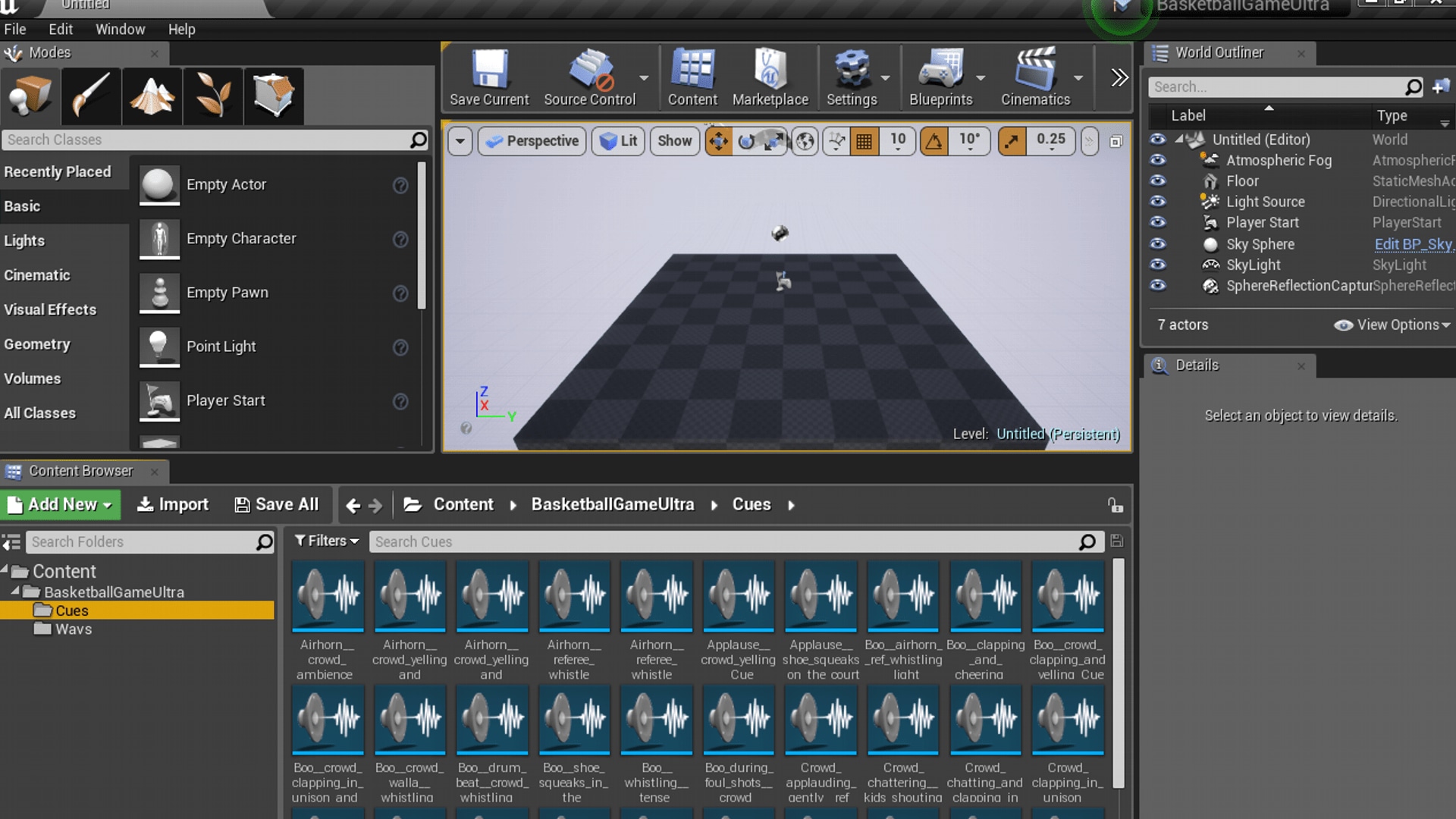Open the Edit BP_Sky link
Image resolution: width=1456 pixels, height=819 pixels.
coord(1412,244)
